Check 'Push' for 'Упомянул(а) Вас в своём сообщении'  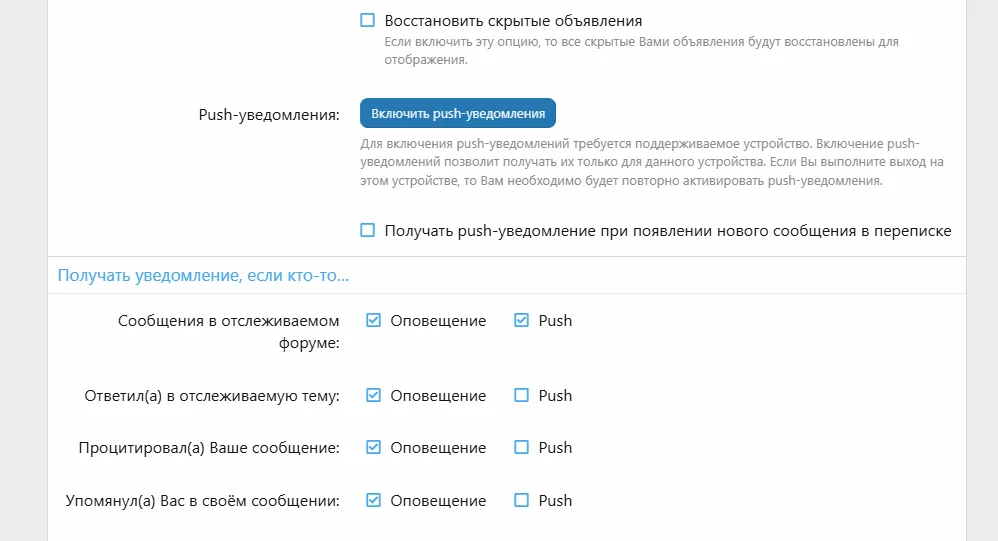tap(521, 501)
